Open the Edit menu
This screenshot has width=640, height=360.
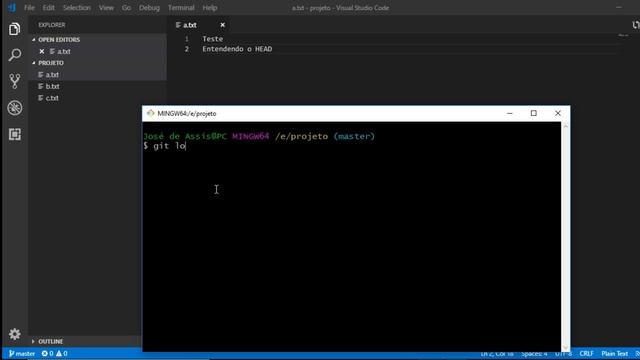pos(49,8)
